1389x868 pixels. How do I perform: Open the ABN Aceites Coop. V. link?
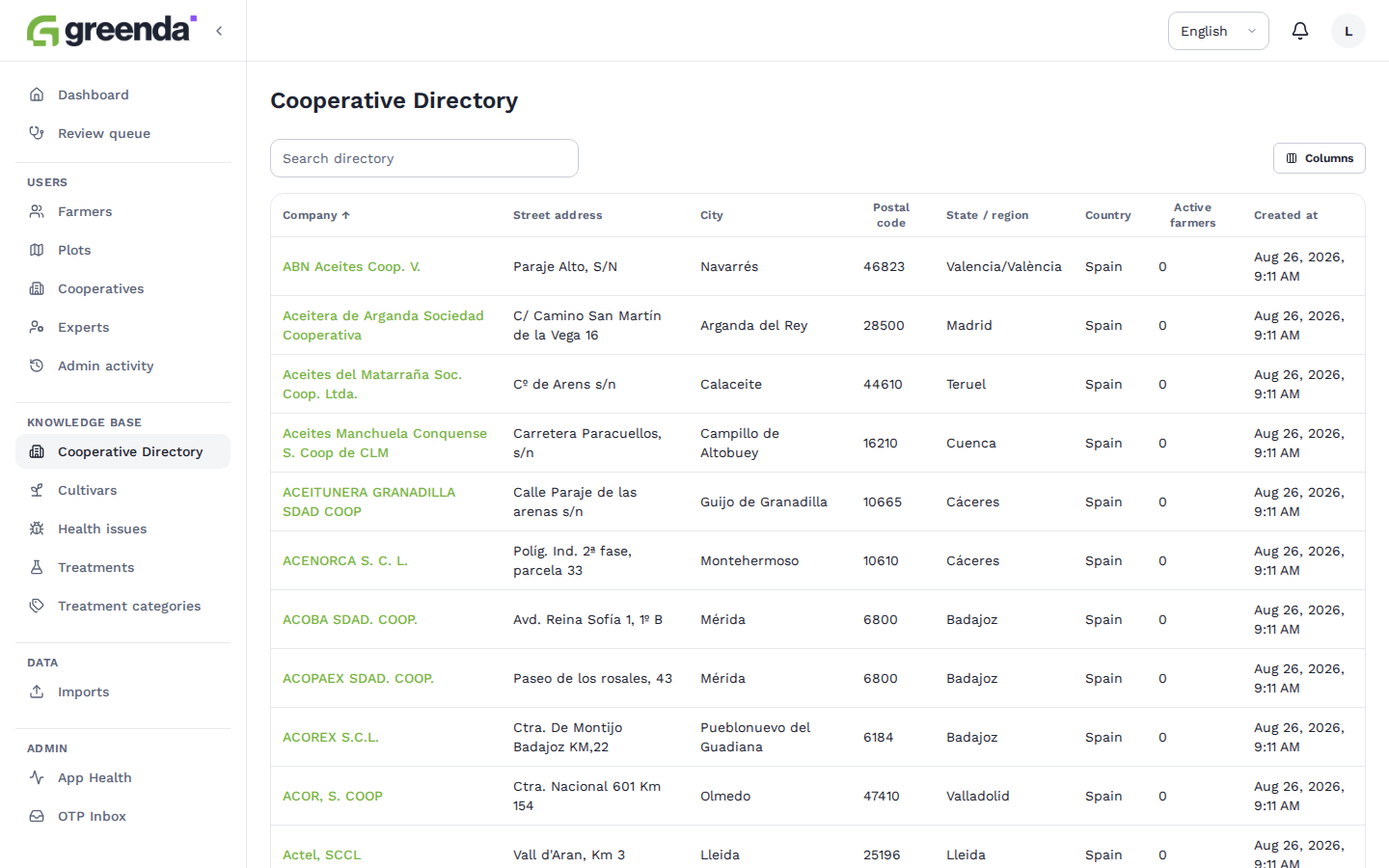[x=351, y=266]
